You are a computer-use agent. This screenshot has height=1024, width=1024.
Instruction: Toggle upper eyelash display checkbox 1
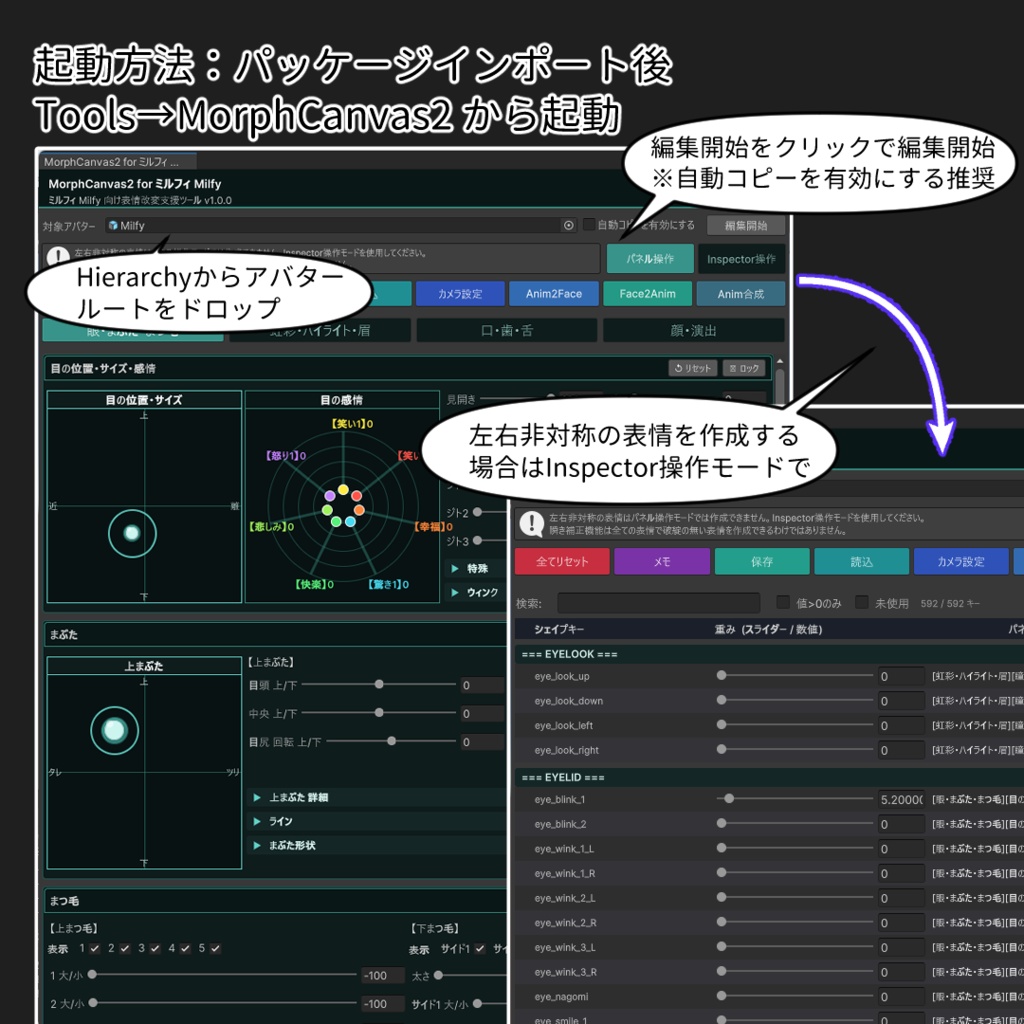click(x=95, y=948)
